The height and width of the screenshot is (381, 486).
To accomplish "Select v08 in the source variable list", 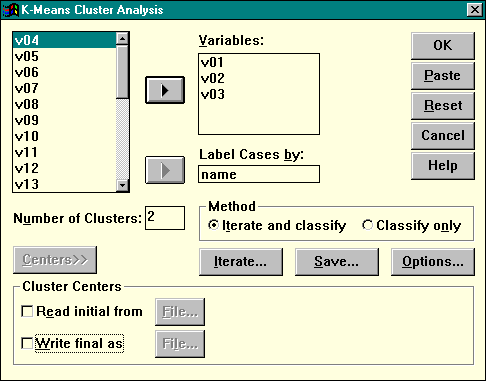I will 64,104.
